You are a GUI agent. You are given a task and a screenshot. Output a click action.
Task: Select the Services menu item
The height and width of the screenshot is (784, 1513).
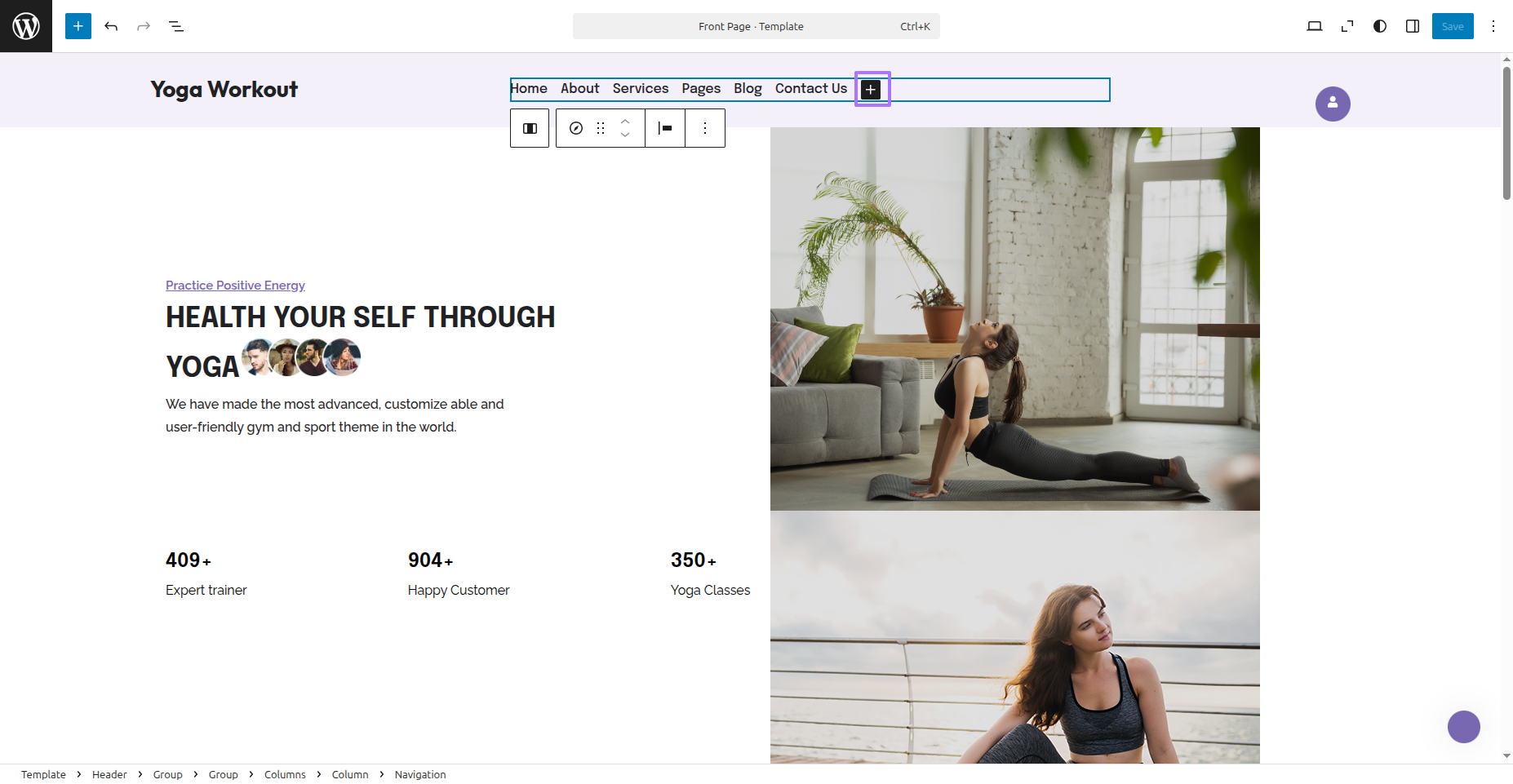coord(641,88)
